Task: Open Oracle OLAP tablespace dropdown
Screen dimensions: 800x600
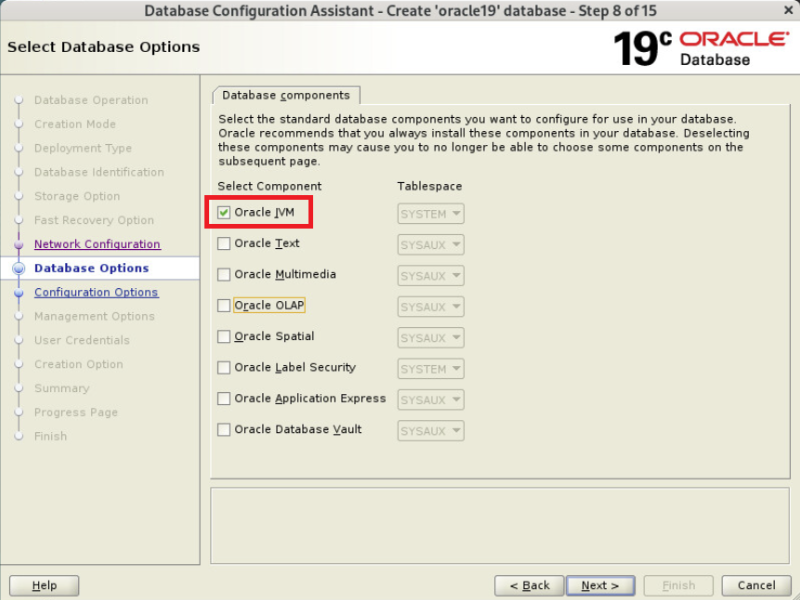Action: pos(431,307)
